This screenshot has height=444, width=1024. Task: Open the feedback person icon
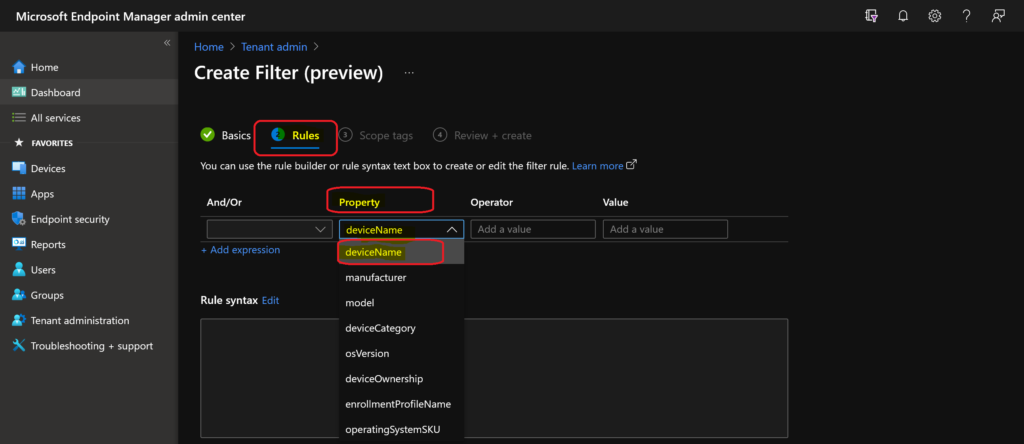pyautogui.click(x=998, y=16)
